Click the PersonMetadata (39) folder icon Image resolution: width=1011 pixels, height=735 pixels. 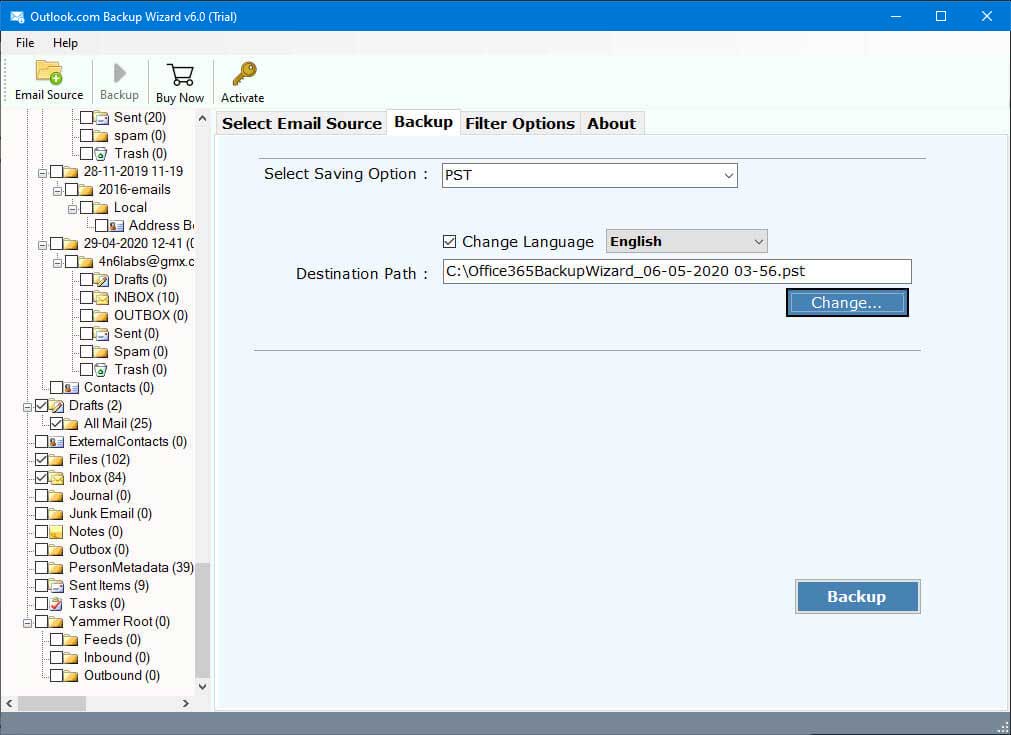point(57,568)
